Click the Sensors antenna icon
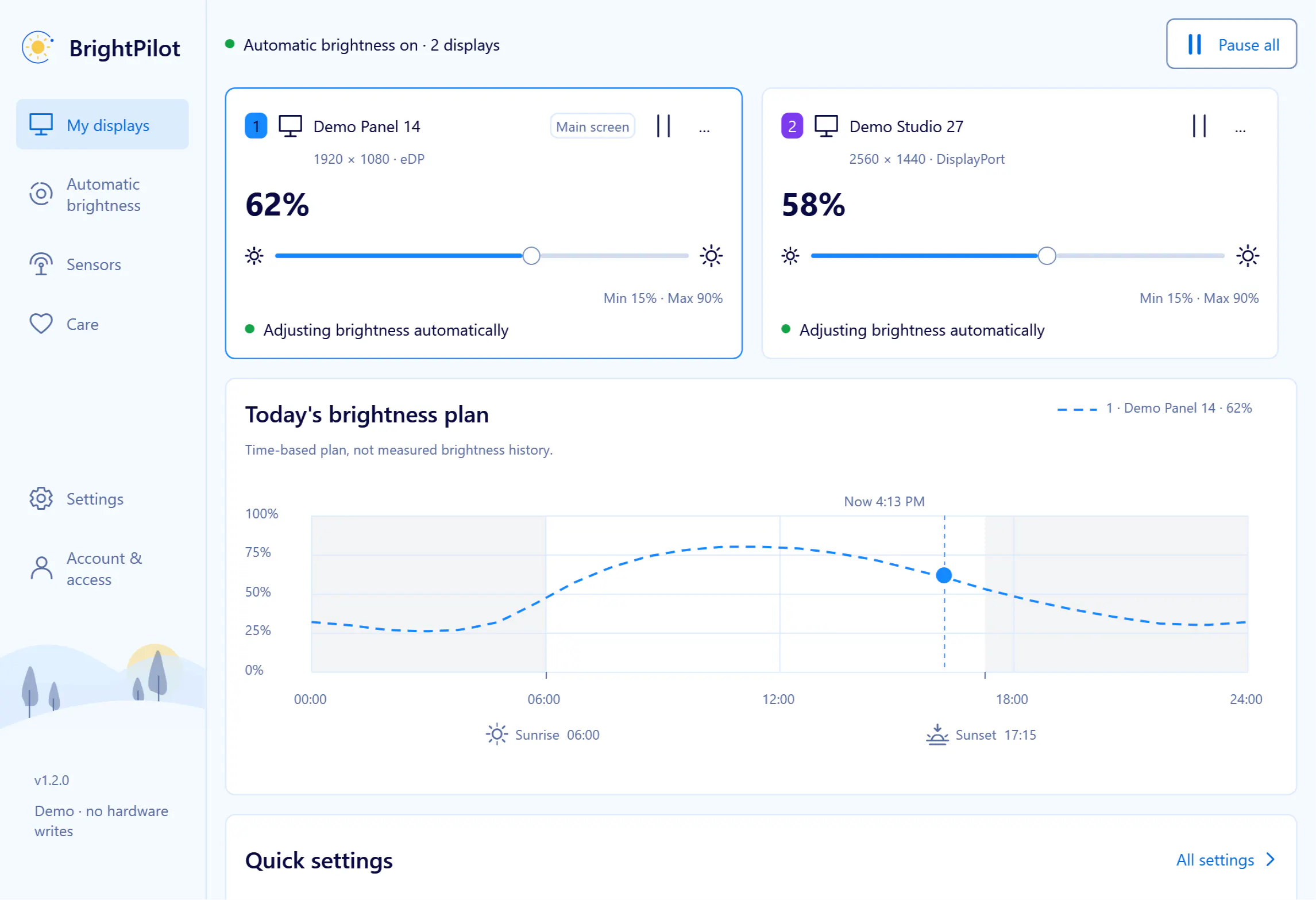Image resolution: width=1316 pixels, height=900 pixels. [41, 264]
